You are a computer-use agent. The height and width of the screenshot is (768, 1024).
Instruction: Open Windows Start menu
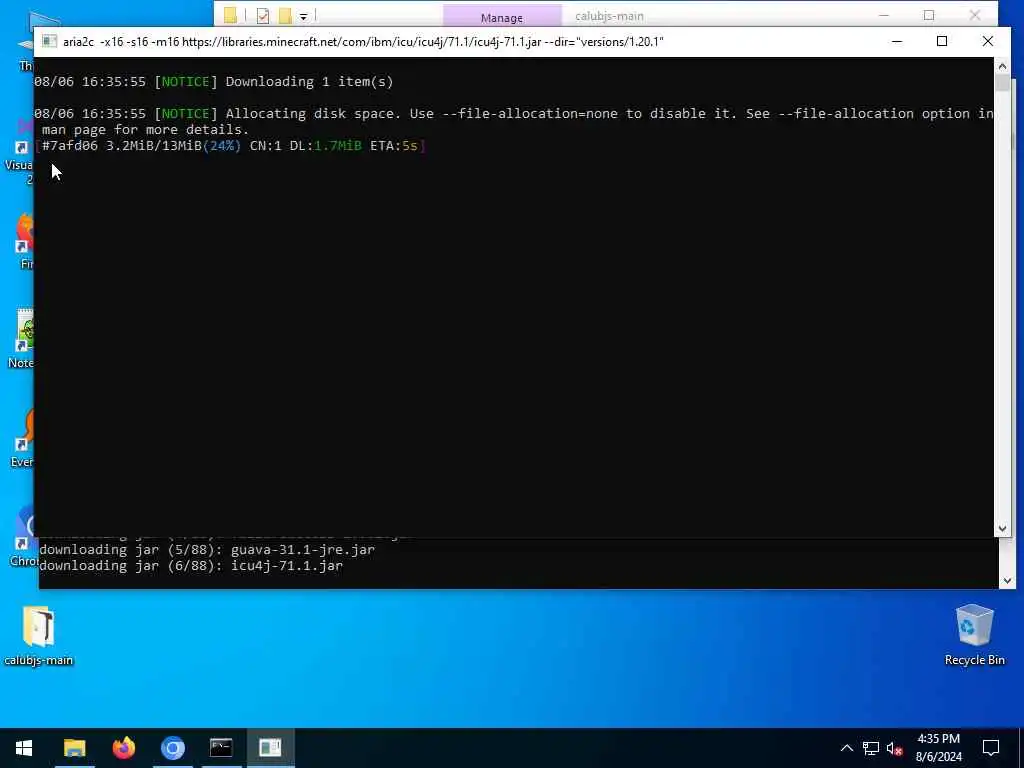24,748
